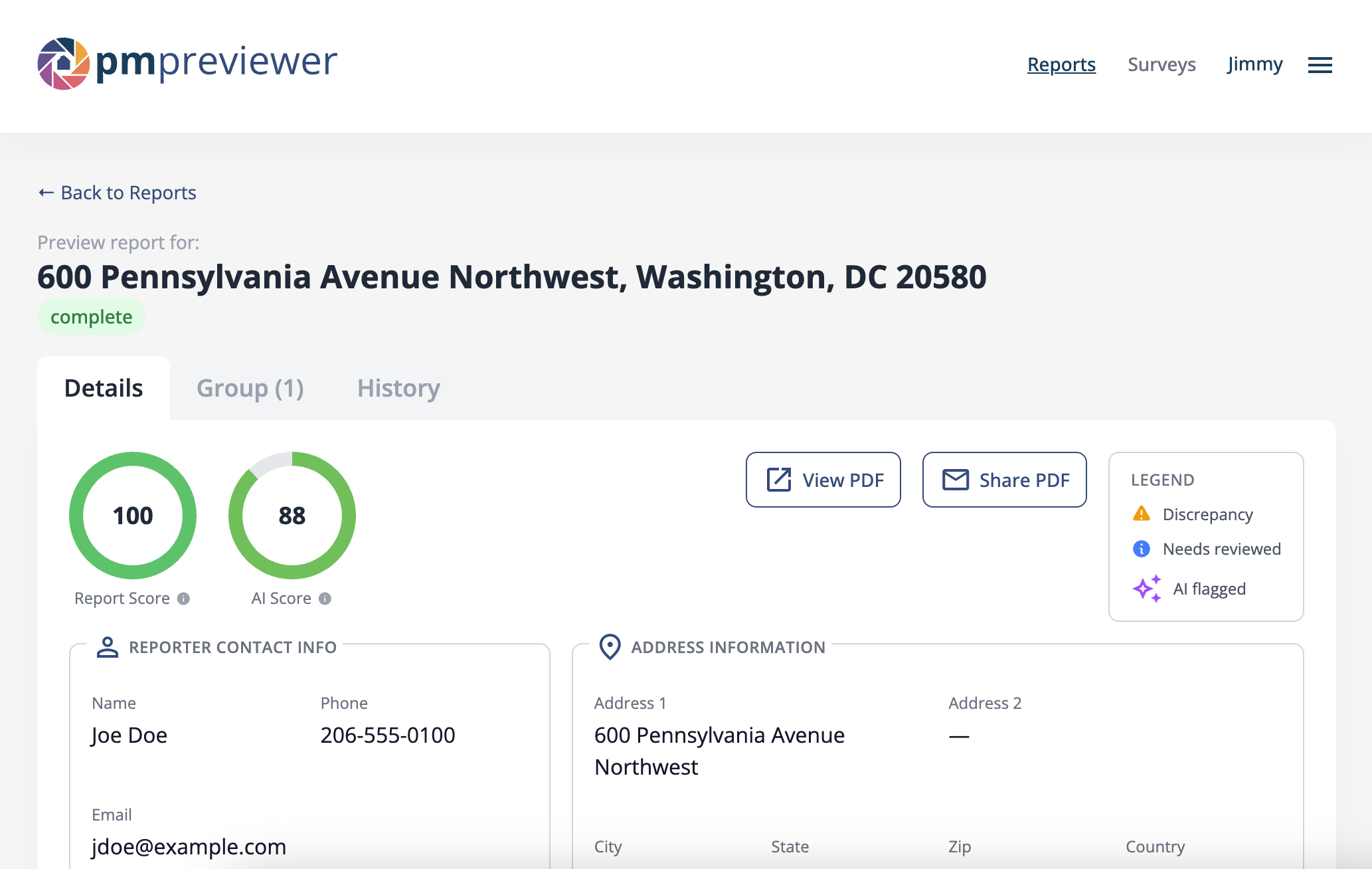This screenshot has height=869, width=1372.
Task: Click the AI Score info icon
Action: pyautogui.click(x=325, y=599)
